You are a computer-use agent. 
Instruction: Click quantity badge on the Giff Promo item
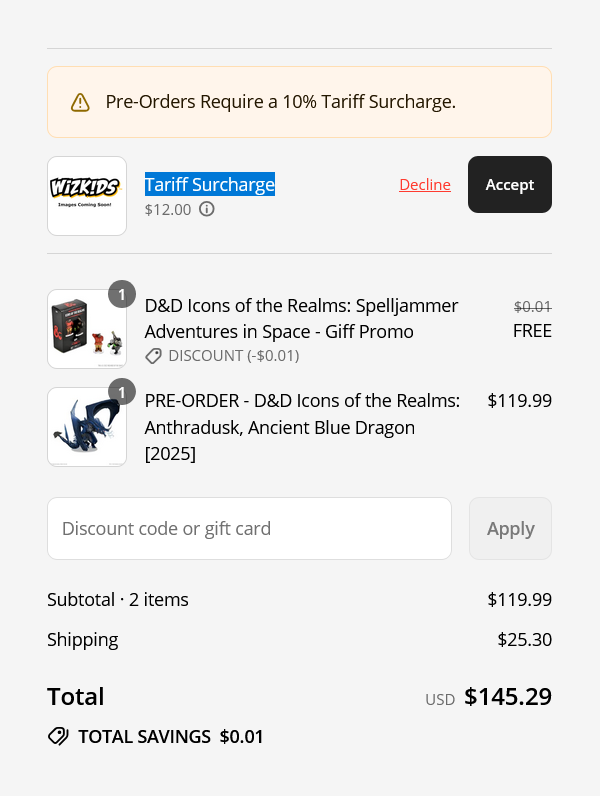click(122, 294)
